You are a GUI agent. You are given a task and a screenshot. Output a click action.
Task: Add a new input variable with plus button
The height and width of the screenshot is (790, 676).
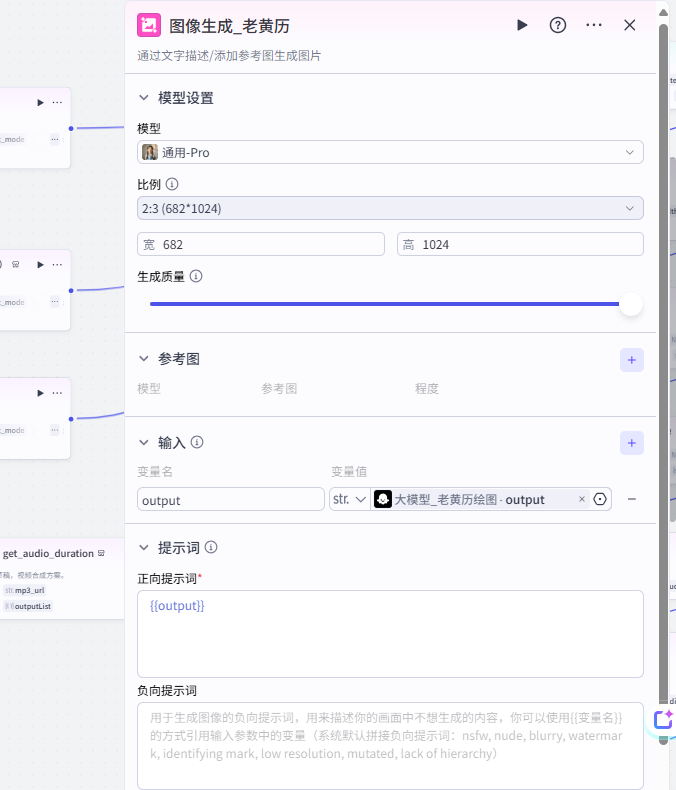click(631, 443)
